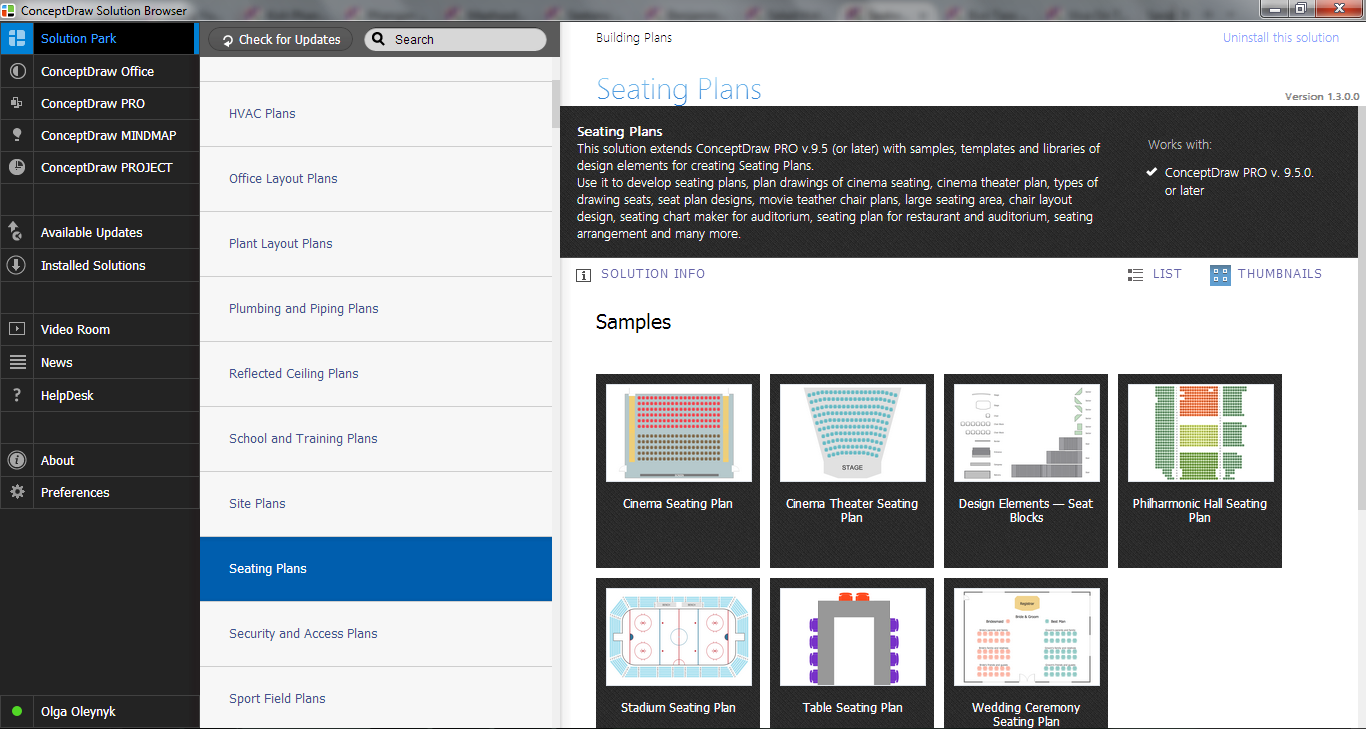
Task: Open the Stadium Seating Plan sample
Action: 678,653
